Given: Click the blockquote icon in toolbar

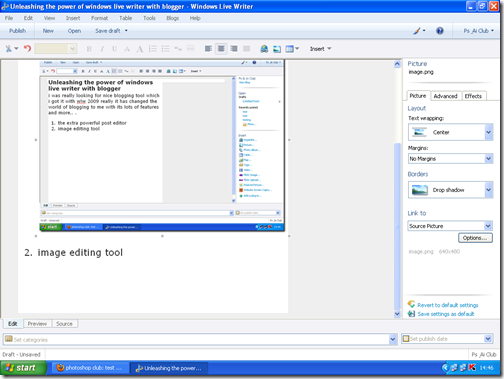Looking at the screenshot, I should (178, 49).
